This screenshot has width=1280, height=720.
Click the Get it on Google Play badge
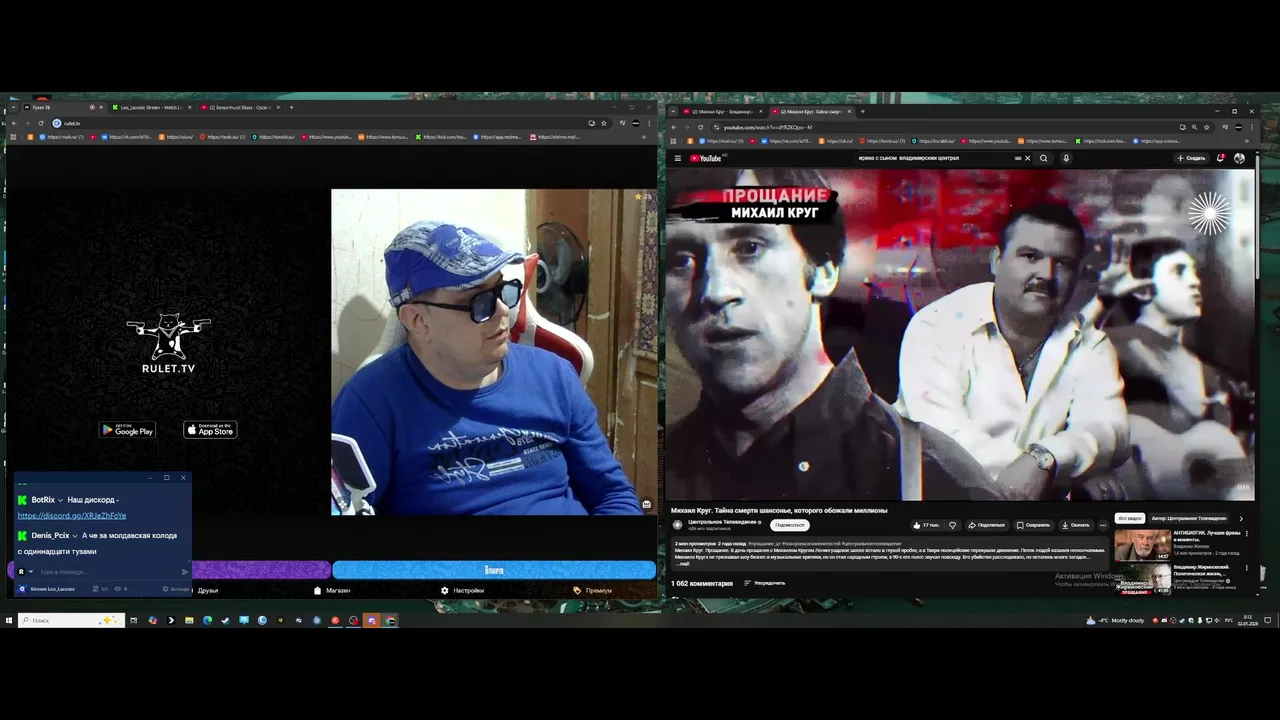[x=127, y=430]
